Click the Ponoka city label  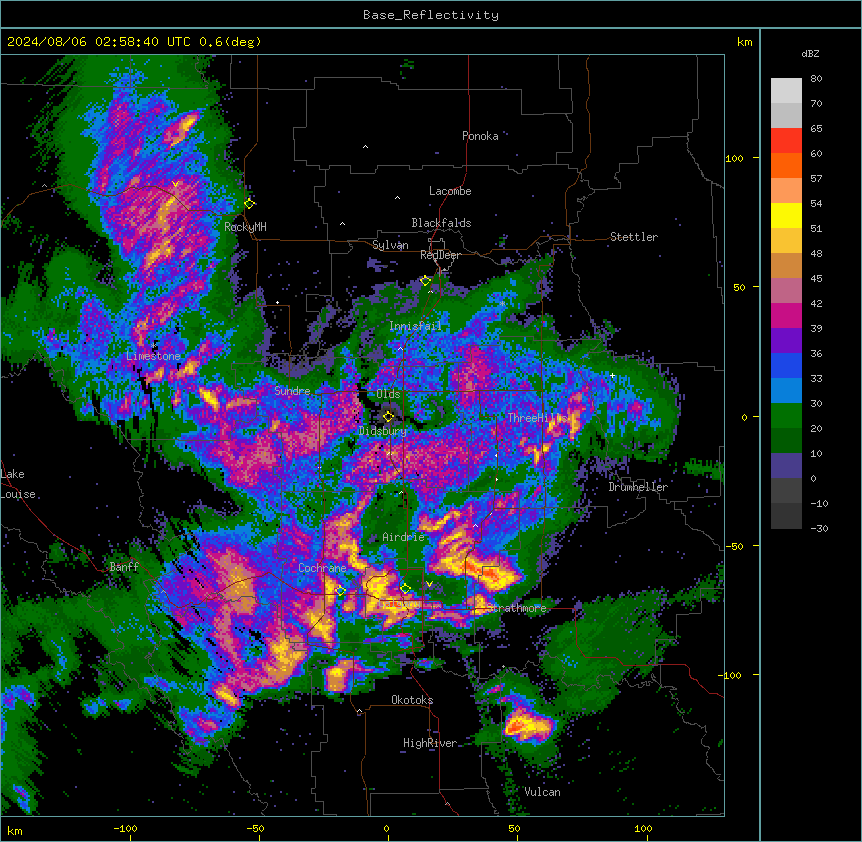coord(480,136)
